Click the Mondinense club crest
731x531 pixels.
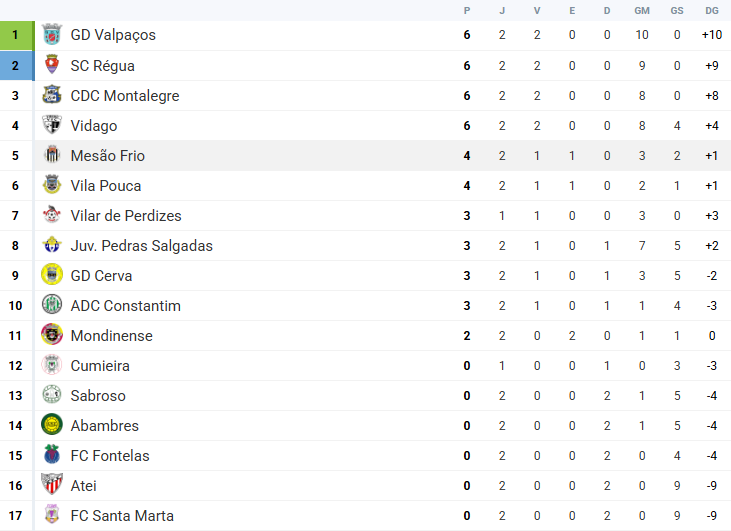pos(52,335)
